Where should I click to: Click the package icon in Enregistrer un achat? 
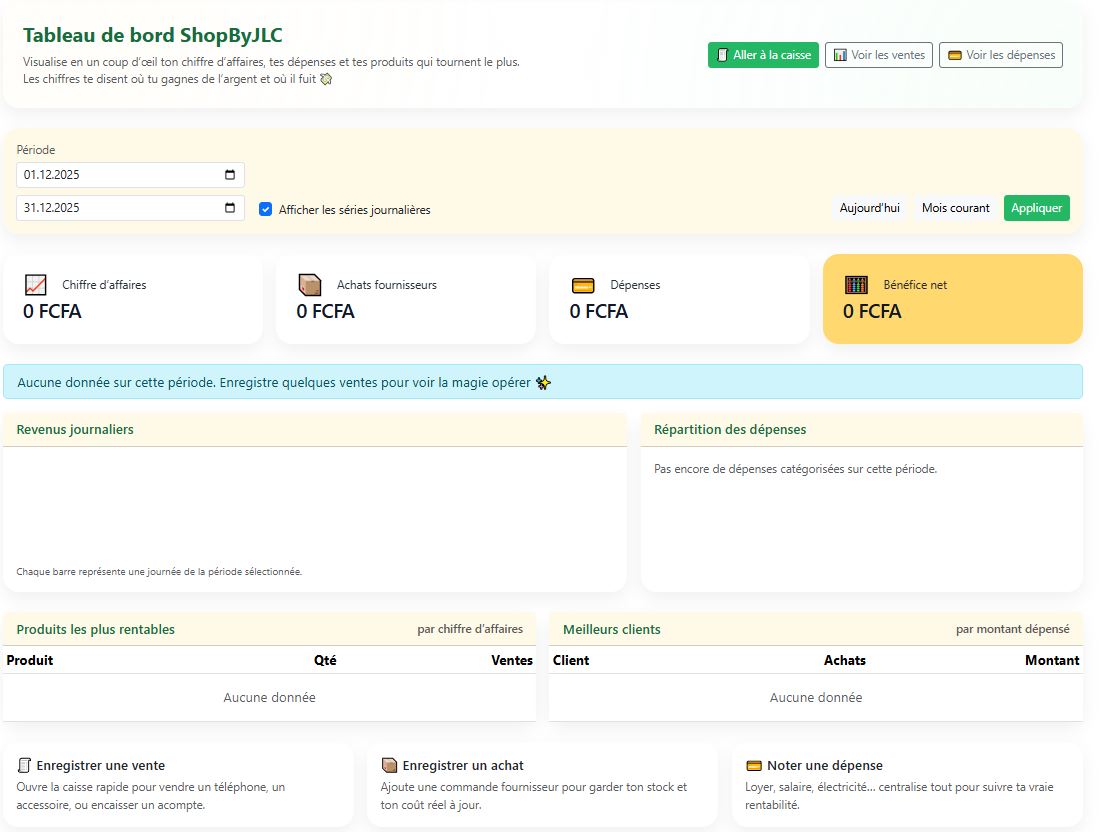click(390, 766)
